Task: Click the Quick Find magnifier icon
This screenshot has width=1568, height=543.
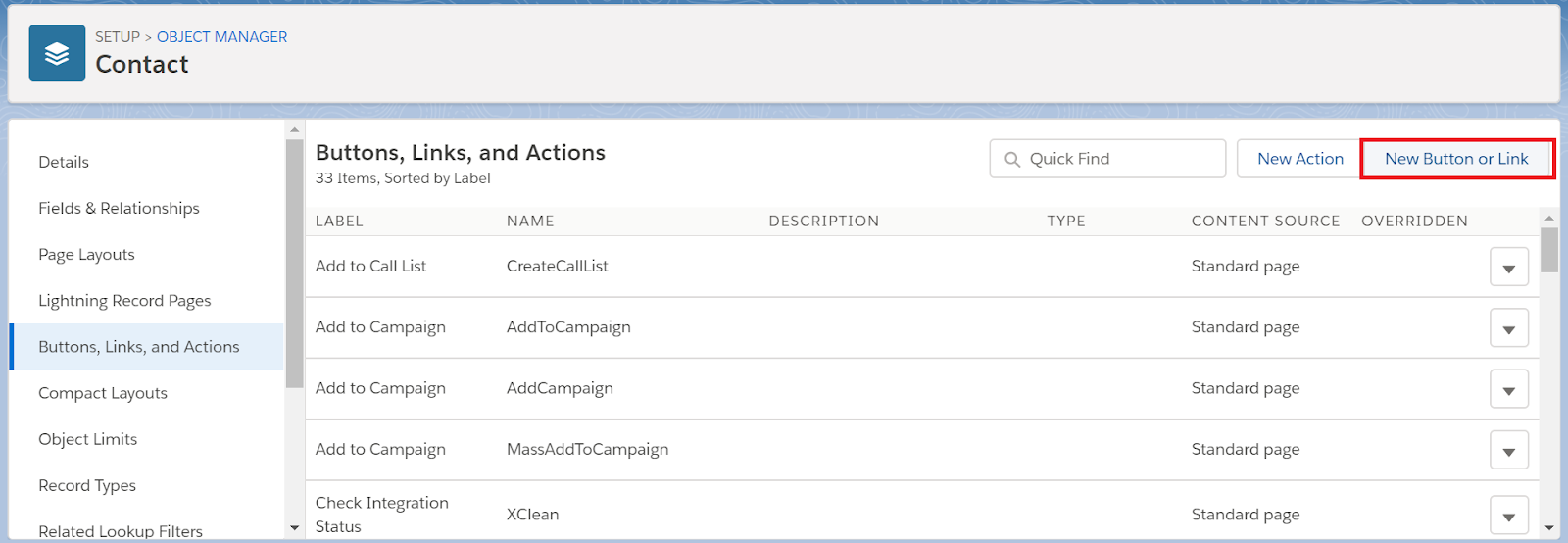Action: click(1012, 159)
